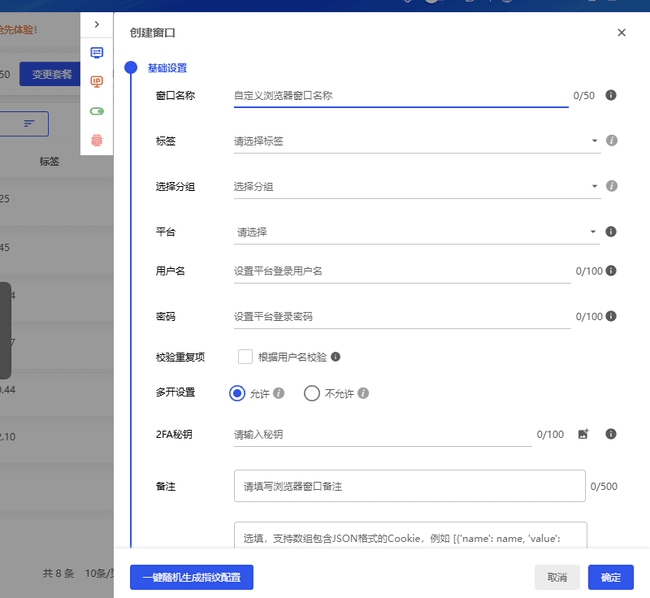This screenshot has height=598, width=650.
Task: Open the 平台 请选择 dropdown
Action: 417,232
